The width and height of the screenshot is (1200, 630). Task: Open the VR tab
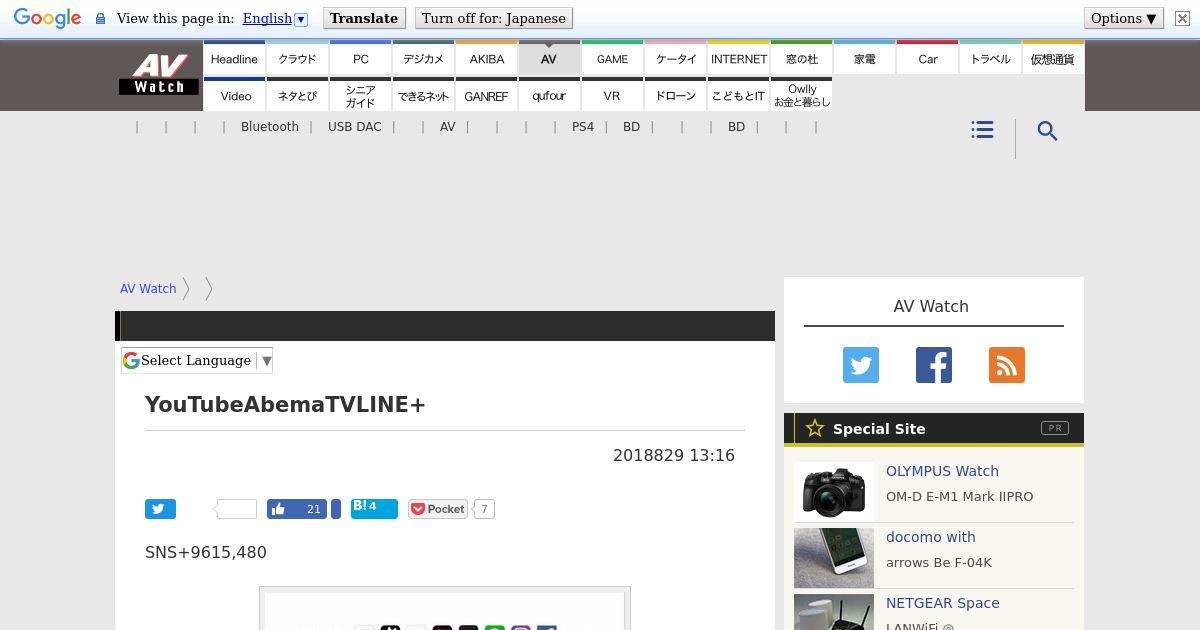(x=612, y=96)
